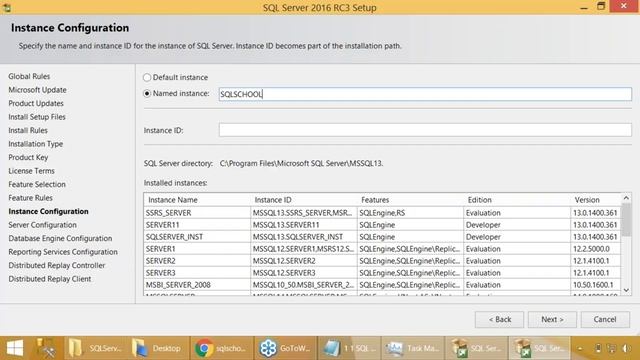Open Product Updates step in sidebar
Screen dimensions: 640x360
click(x=36, y=103)
